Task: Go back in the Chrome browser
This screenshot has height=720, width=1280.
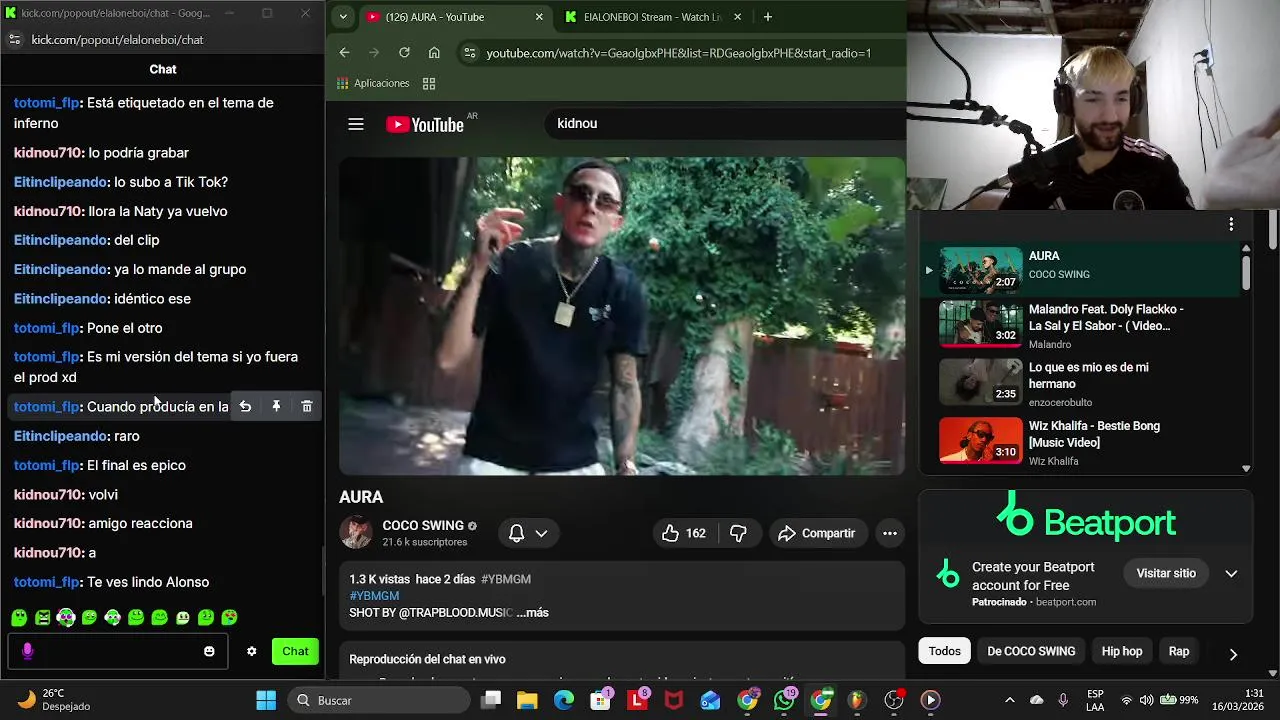Action: click(x=344, y=53)
